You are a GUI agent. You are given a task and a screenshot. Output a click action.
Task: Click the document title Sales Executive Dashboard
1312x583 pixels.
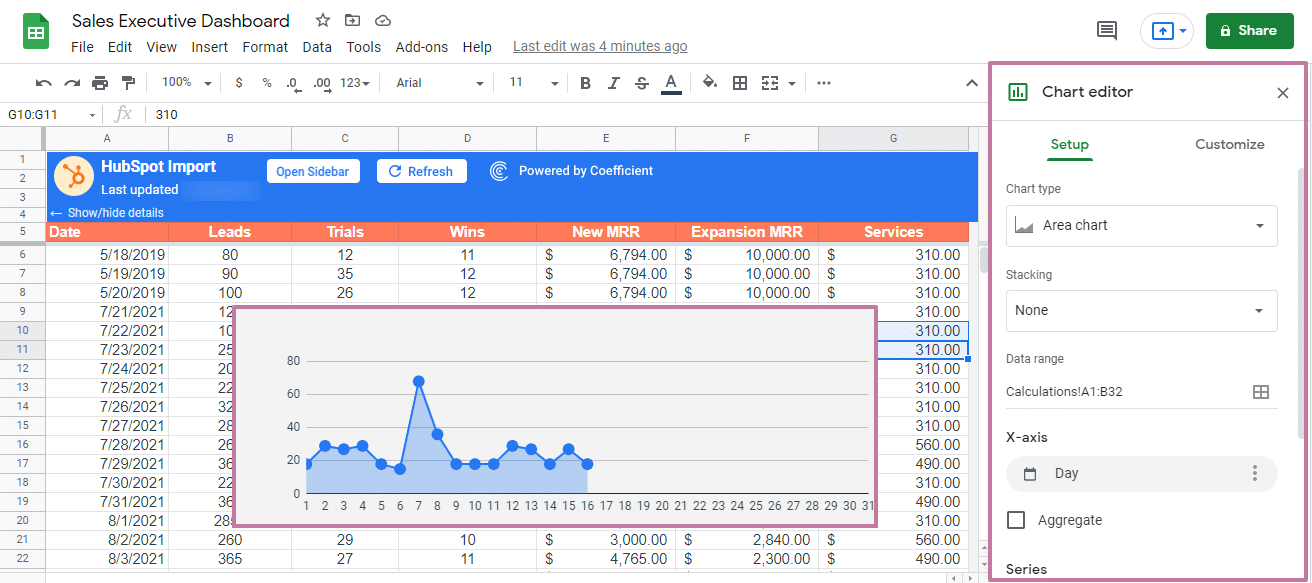[x=181, y=21]
